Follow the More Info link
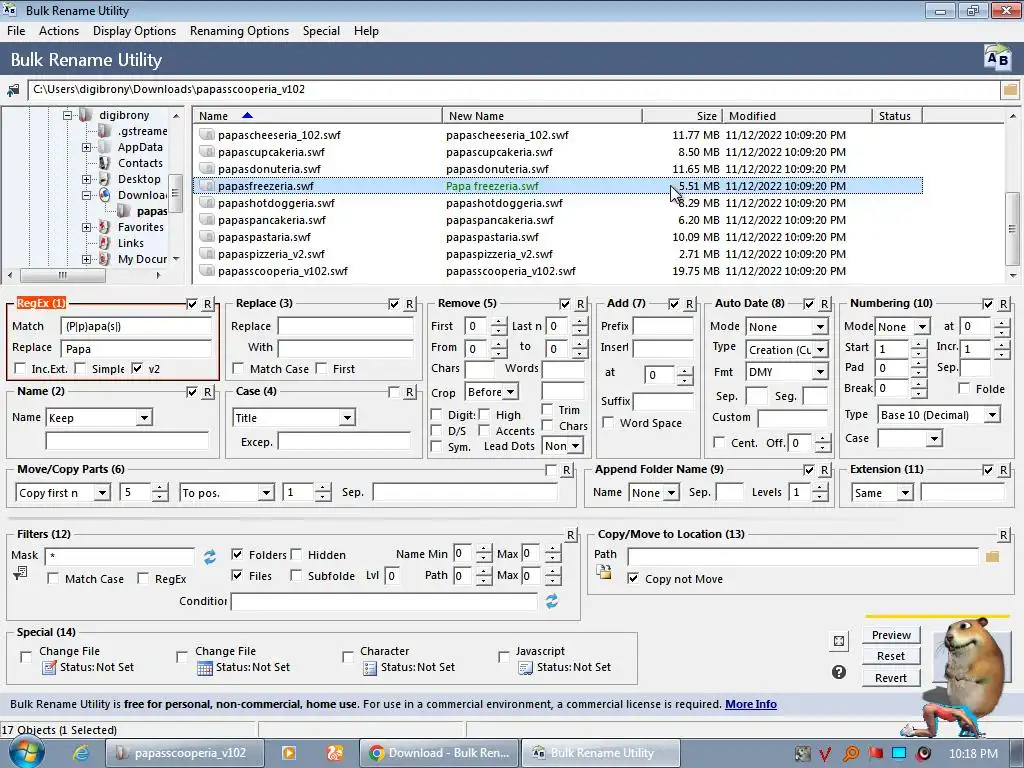Viewport: 1024px width, 768px height. point(751,704)
